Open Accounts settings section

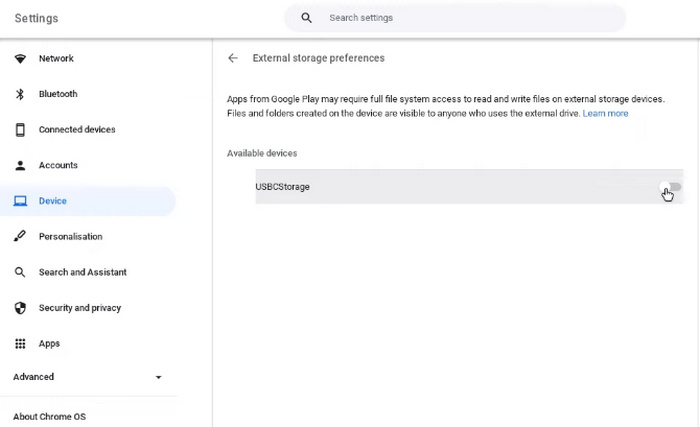58,165
